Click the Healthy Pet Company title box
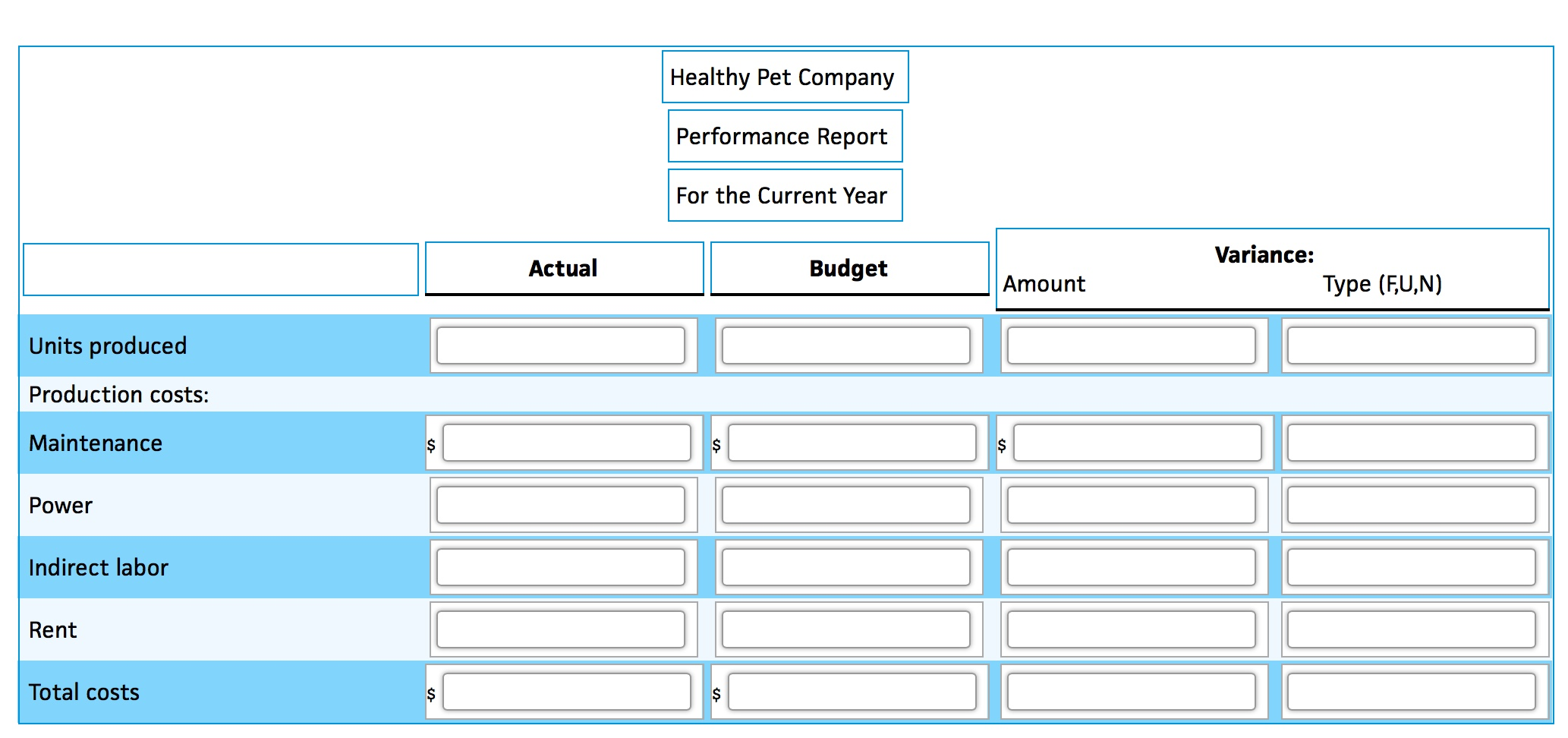This screenshot has width=1568, height=738. [786, 77]
